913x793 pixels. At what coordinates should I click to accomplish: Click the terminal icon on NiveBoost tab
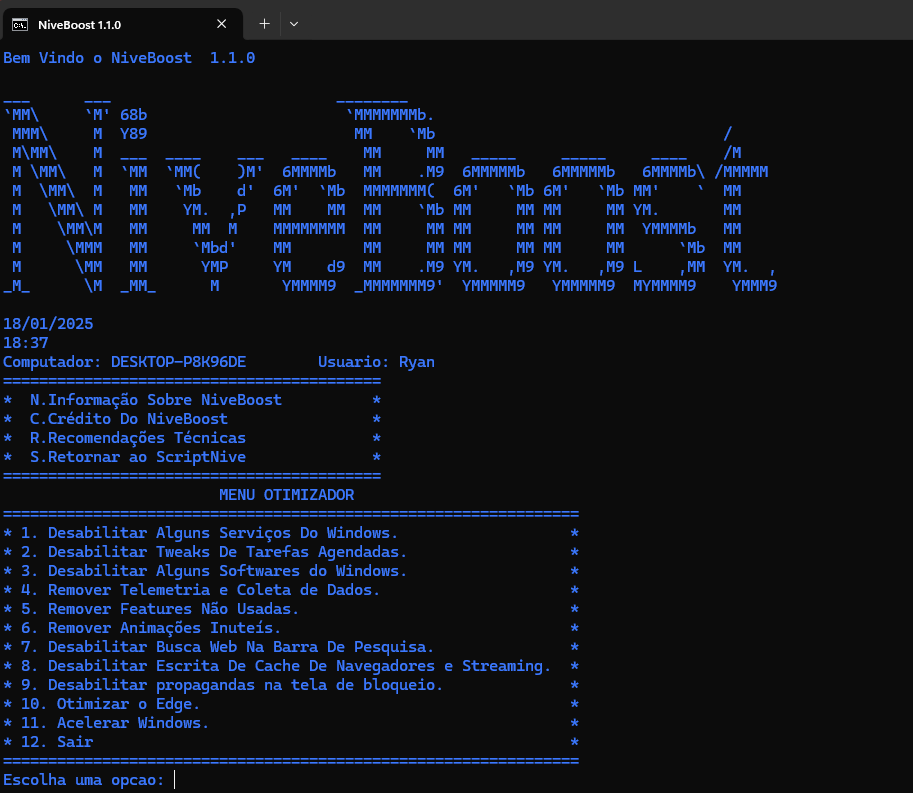point(20,24)
